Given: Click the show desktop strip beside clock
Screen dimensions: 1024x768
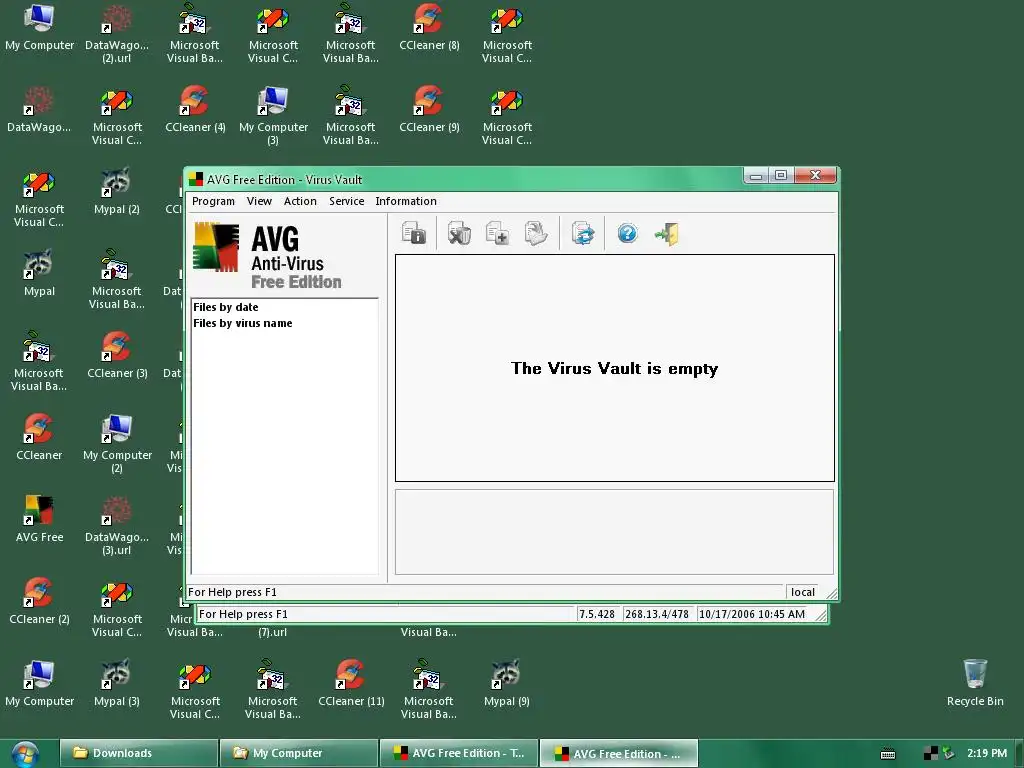Looking at the screenshot, I should [x=1020, y=753].
